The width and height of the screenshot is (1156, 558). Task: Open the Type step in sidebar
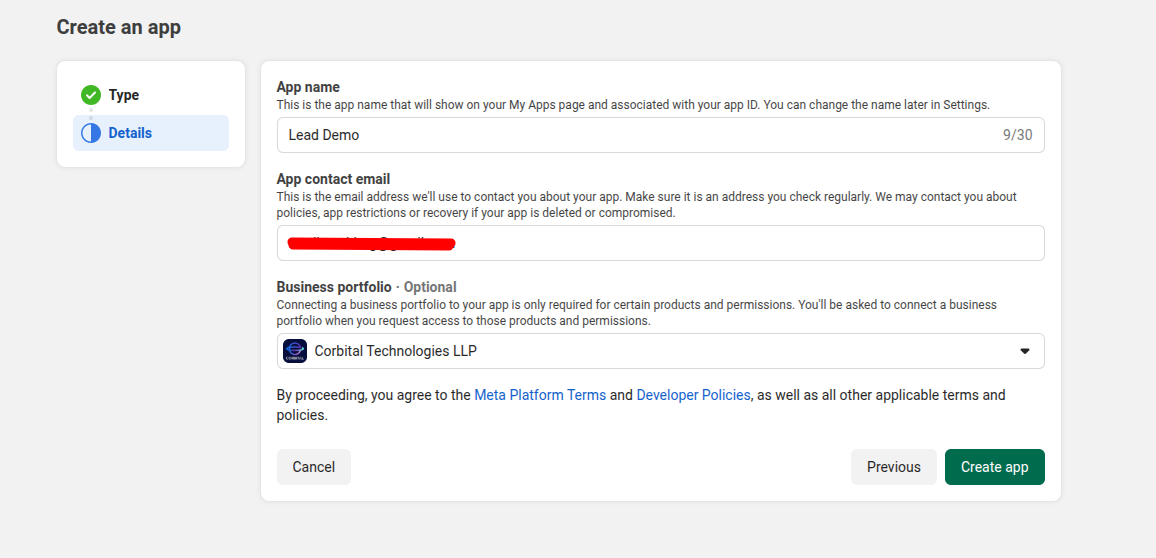124,95
